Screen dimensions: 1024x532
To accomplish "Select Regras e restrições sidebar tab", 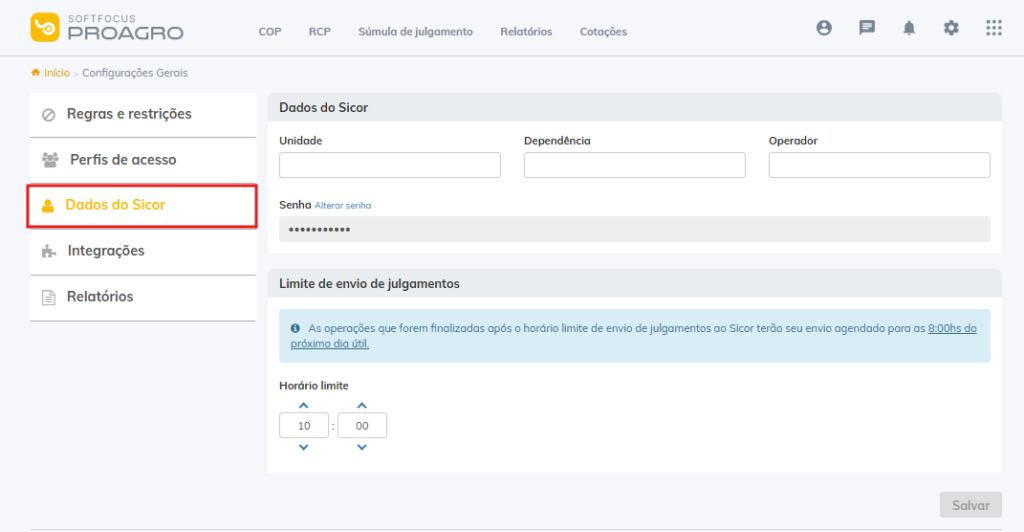I will click(129, 114).
